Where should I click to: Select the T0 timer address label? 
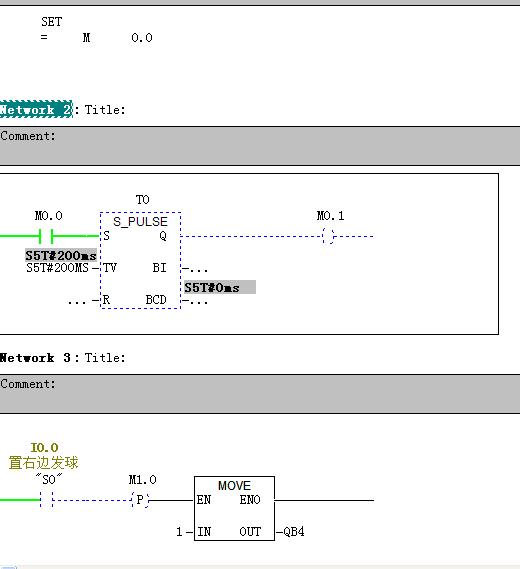142,200
